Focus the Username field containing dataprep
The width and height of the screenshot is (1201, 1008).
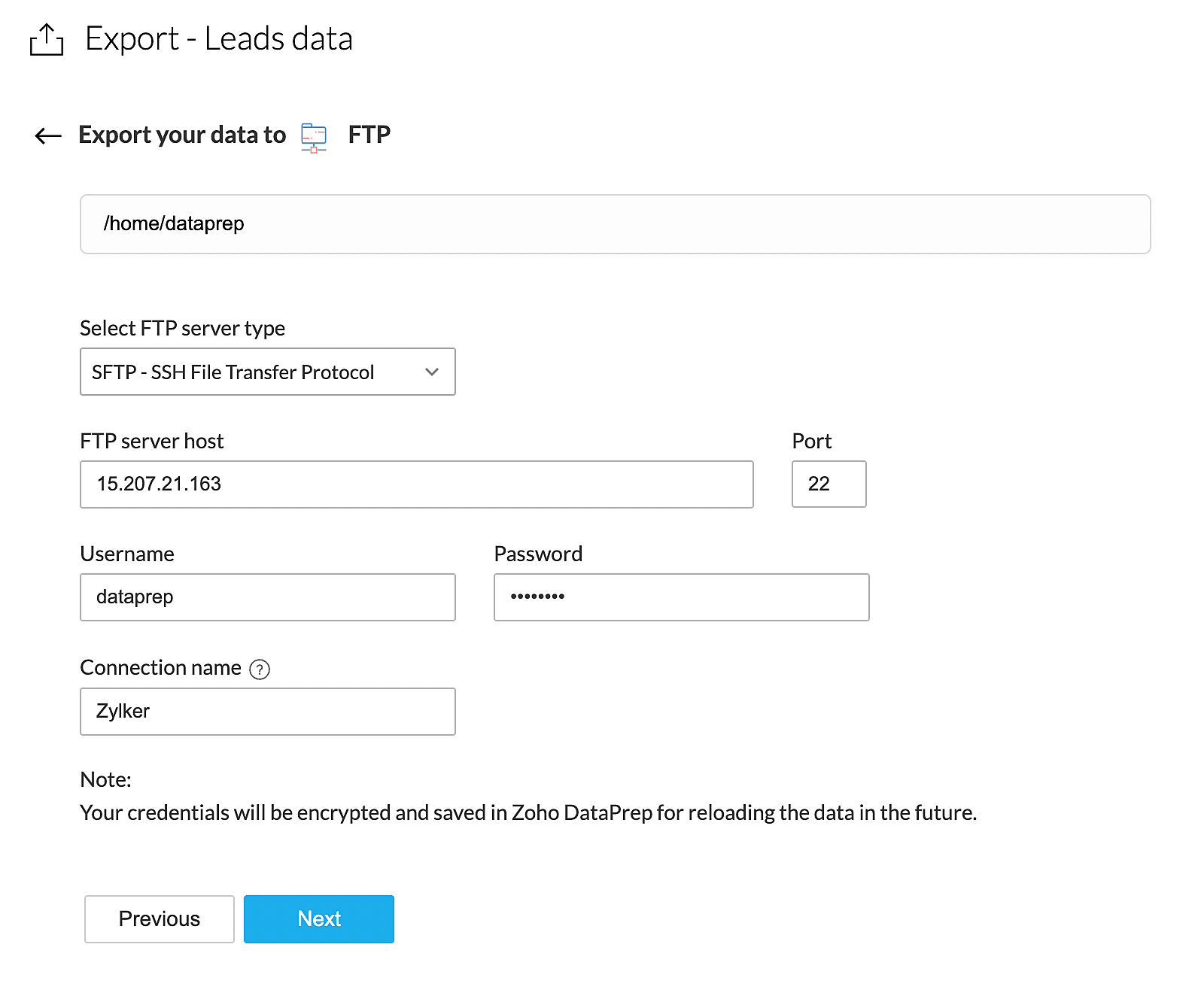click(267, 597)
